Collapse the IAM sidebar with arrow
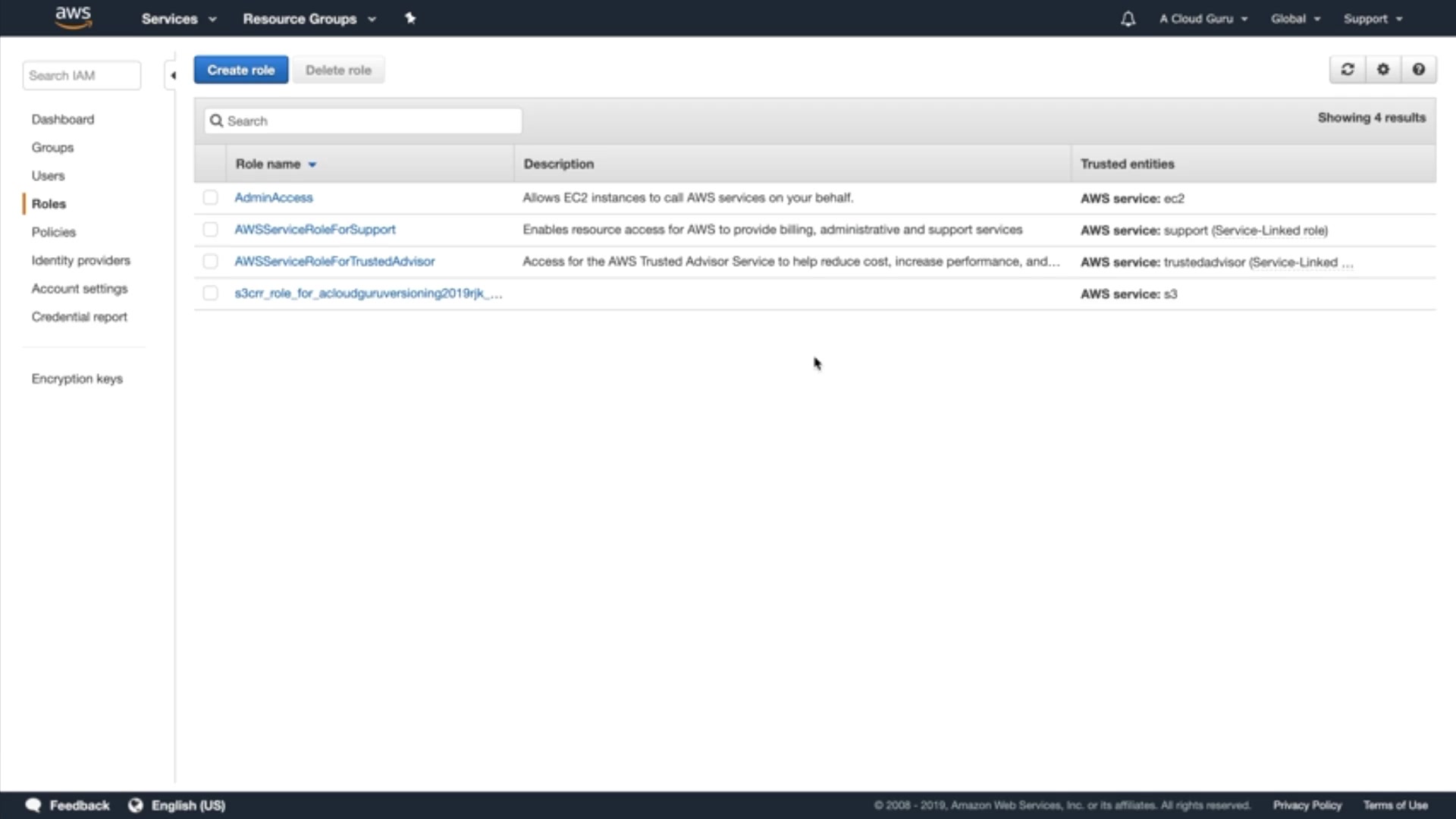This screenshot has height=819, width=1456. (x=173, y=76)
